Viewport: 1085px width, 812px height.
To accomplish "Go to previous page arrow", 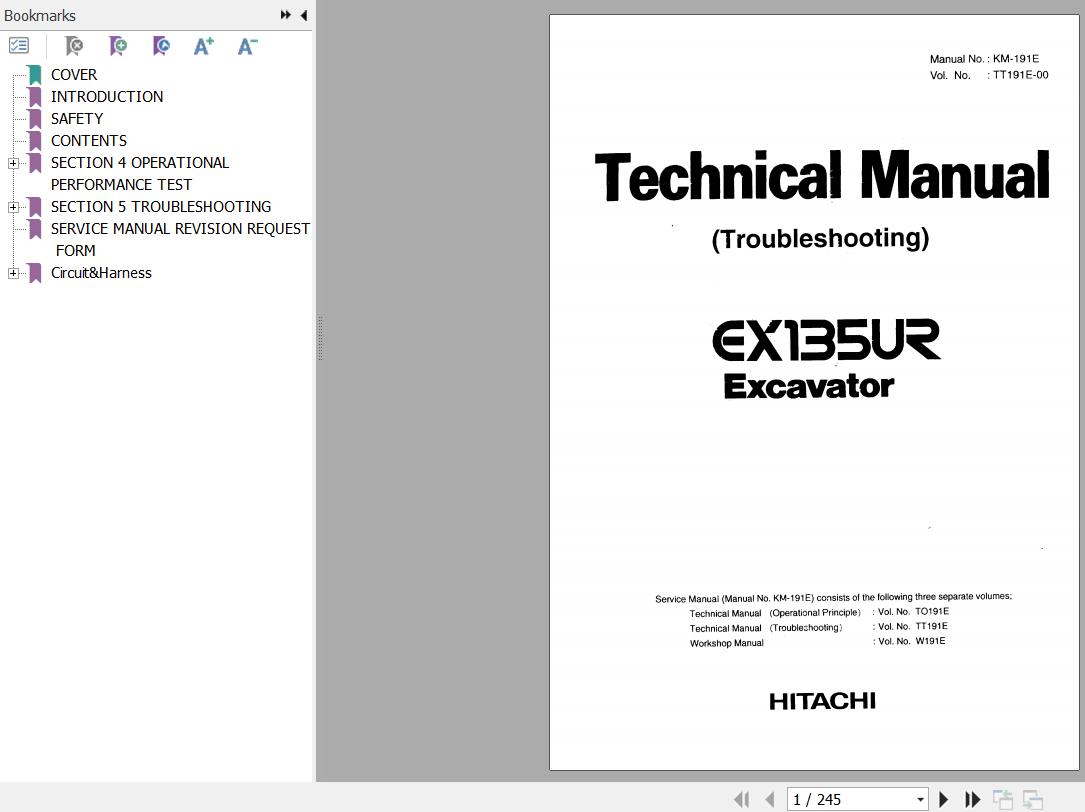I will pos(769,800).
